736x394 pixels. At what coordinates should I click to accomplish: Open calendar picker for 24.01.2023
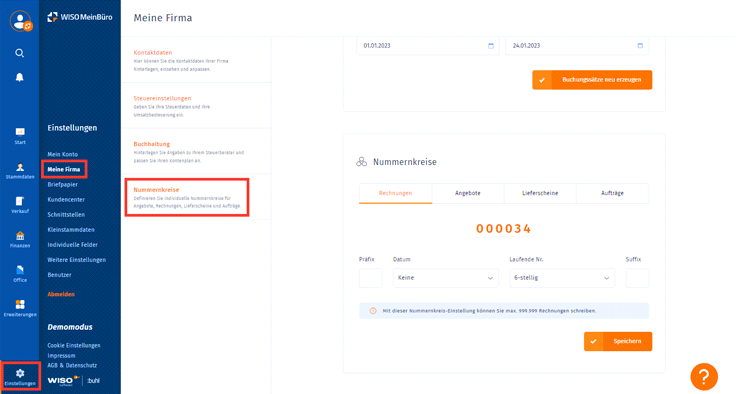(x=640, y=46)
